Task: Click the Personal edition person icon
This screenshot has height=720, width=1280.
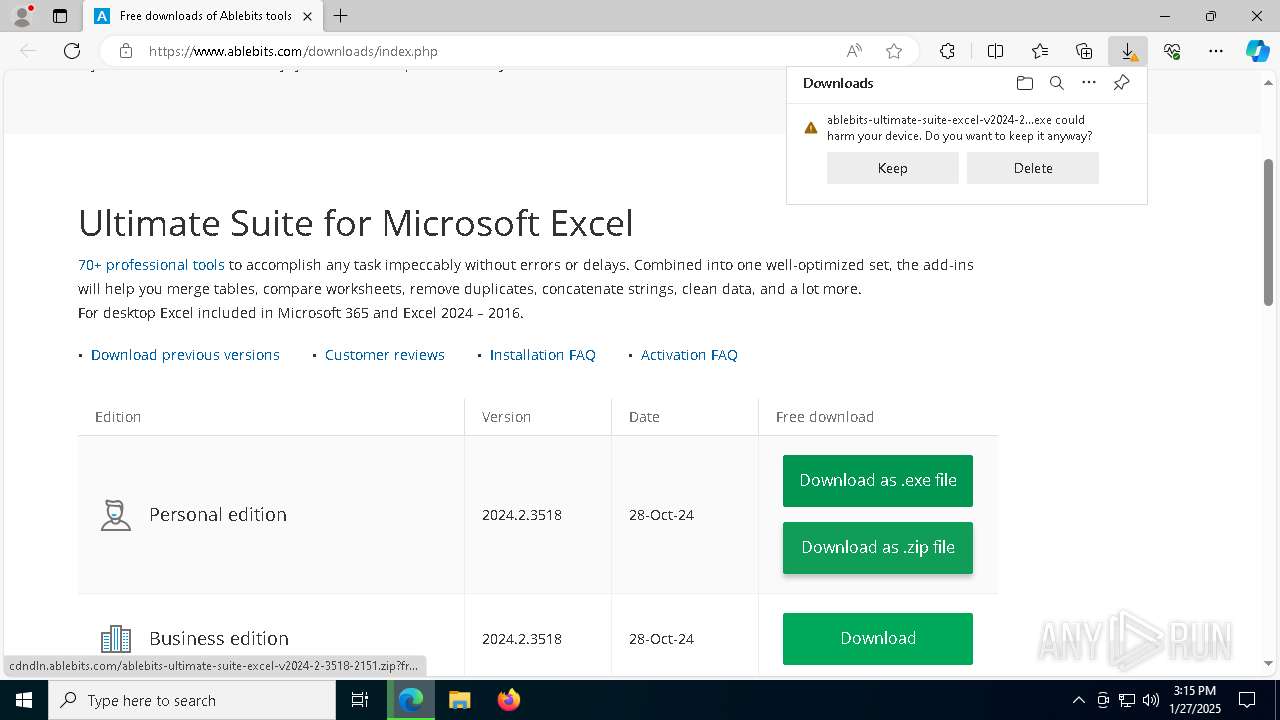Action: pyautogui.click(x=116, y=515)
